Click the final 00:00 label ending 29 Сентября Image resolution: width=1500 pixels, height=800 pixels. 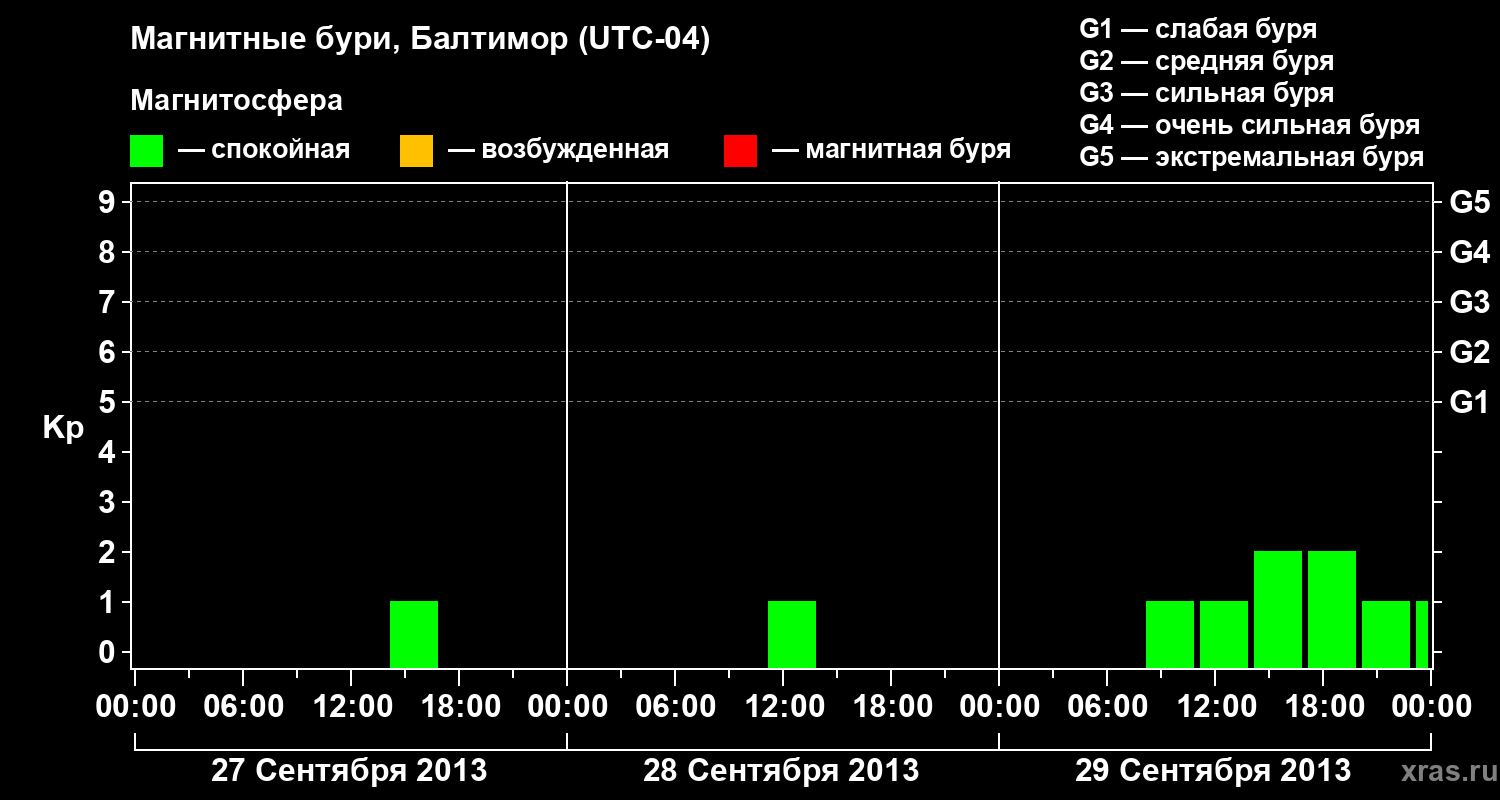point(1432,707)
